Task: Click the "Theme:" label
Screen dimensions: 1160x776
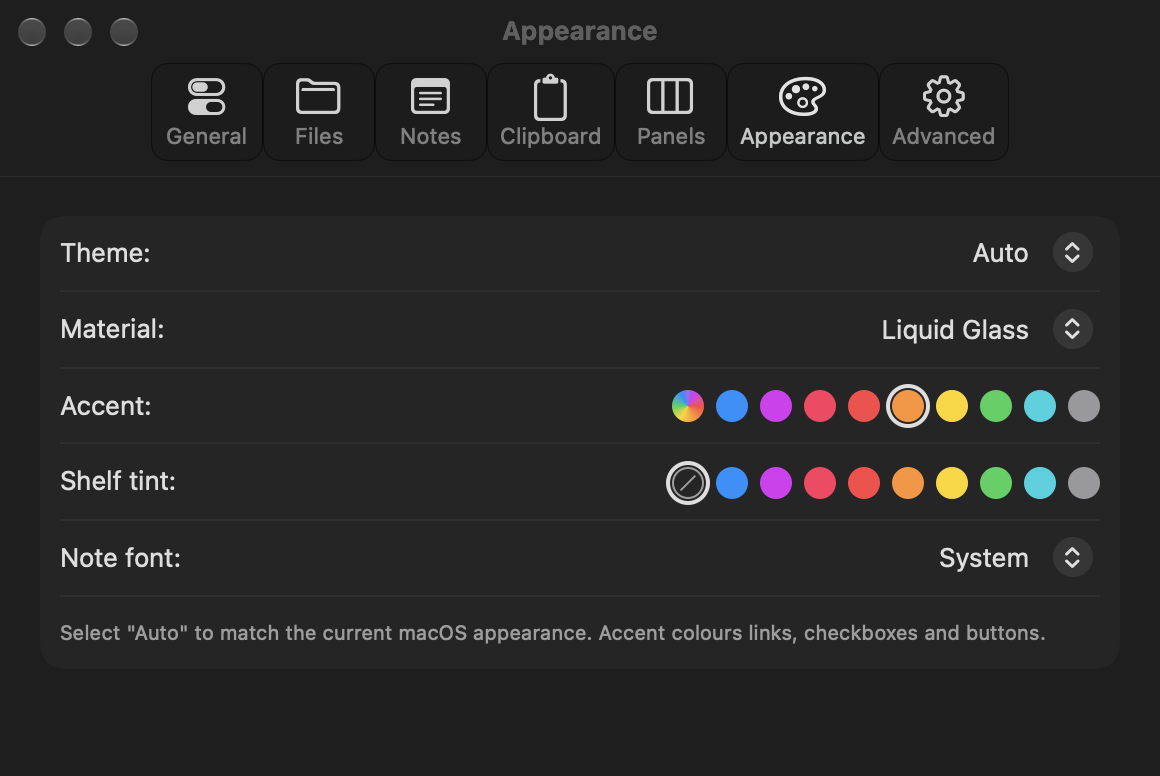Action: (105, 253)
